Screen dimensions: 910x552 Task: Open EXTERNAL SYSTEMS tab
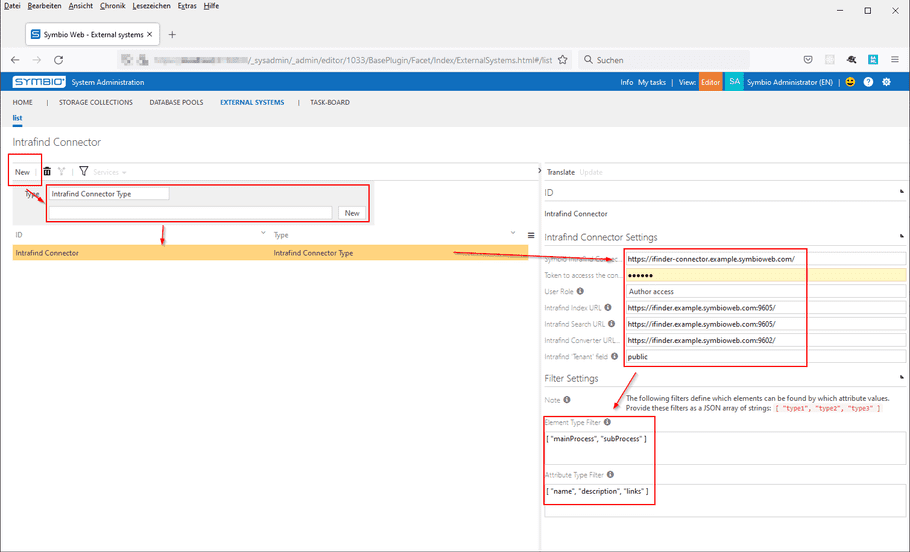coord(252,102)
